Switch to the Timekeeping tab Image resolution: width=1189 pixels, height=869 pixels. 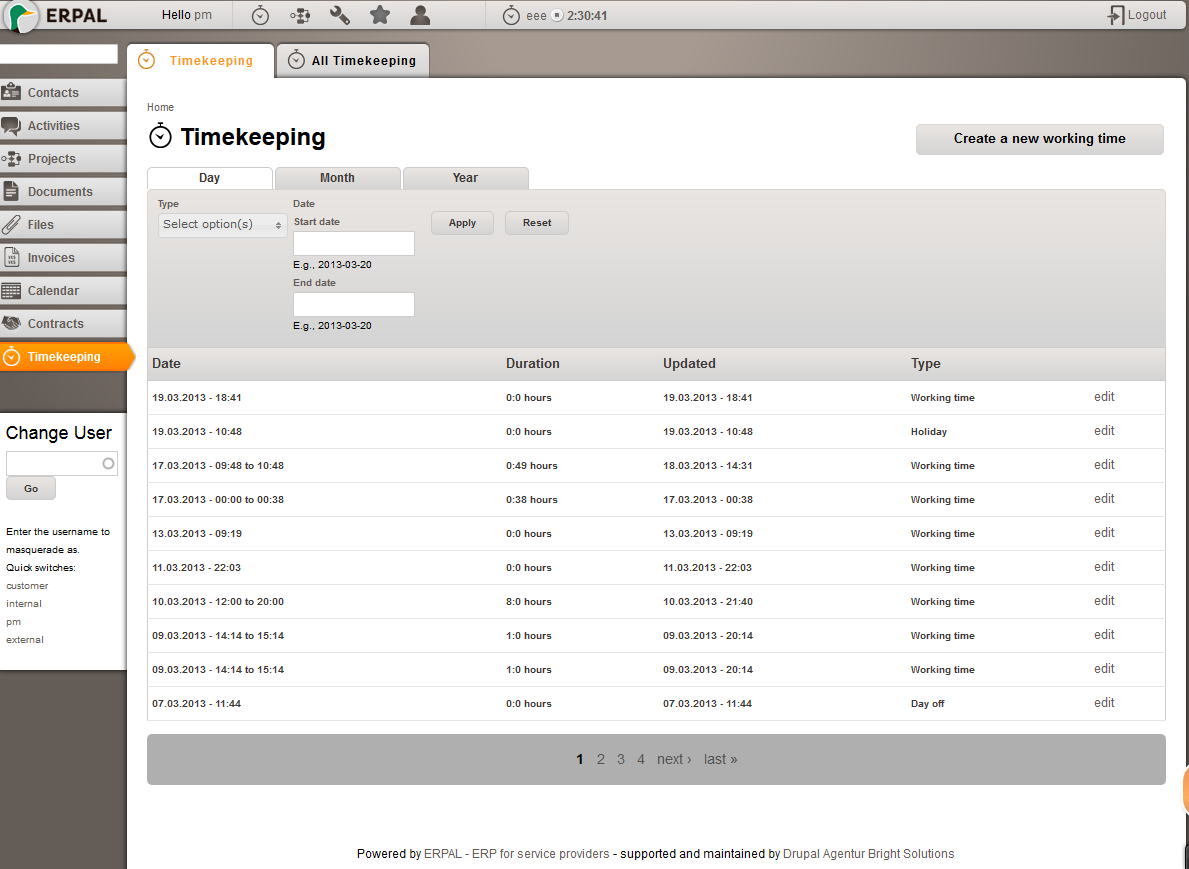click(x=200, y=61)
